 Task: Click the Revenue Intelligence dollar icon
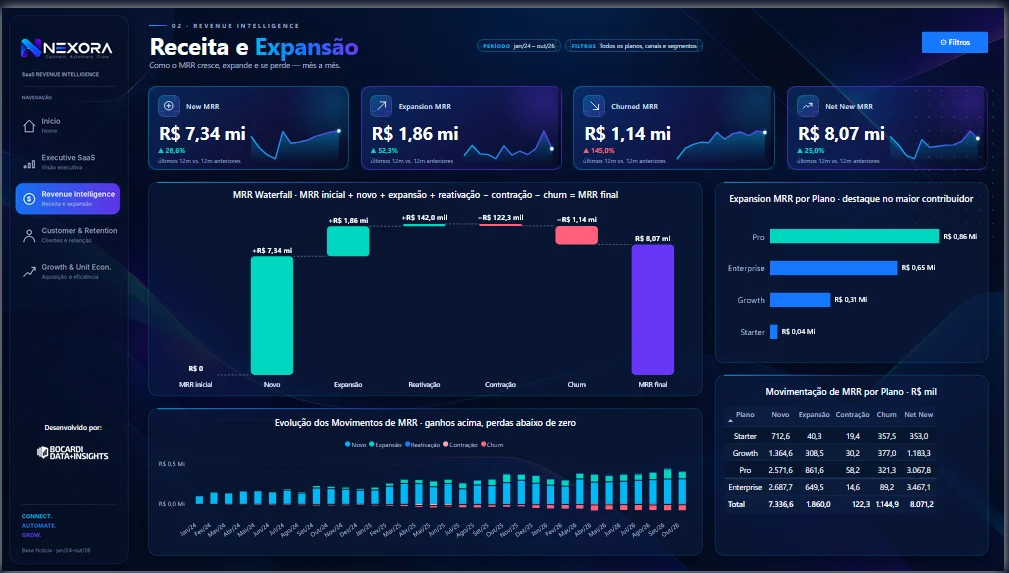29,199
